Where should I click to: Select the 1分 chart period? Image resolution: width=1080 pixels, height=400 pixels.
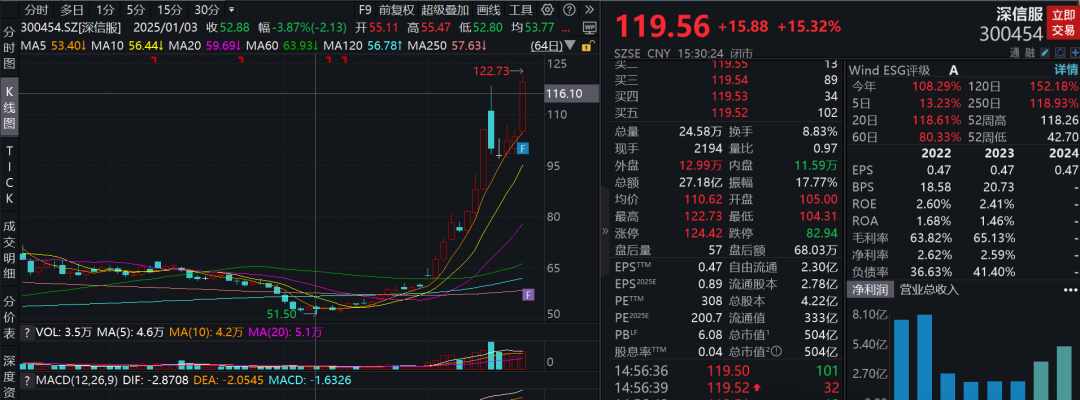pos(105,10)
